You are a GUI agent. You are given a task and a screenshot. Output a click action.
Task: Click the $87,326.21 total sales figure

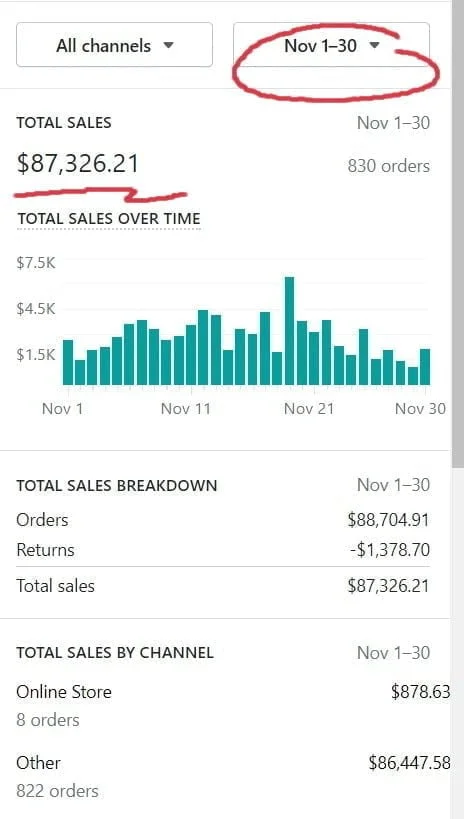tap(78, 163)
